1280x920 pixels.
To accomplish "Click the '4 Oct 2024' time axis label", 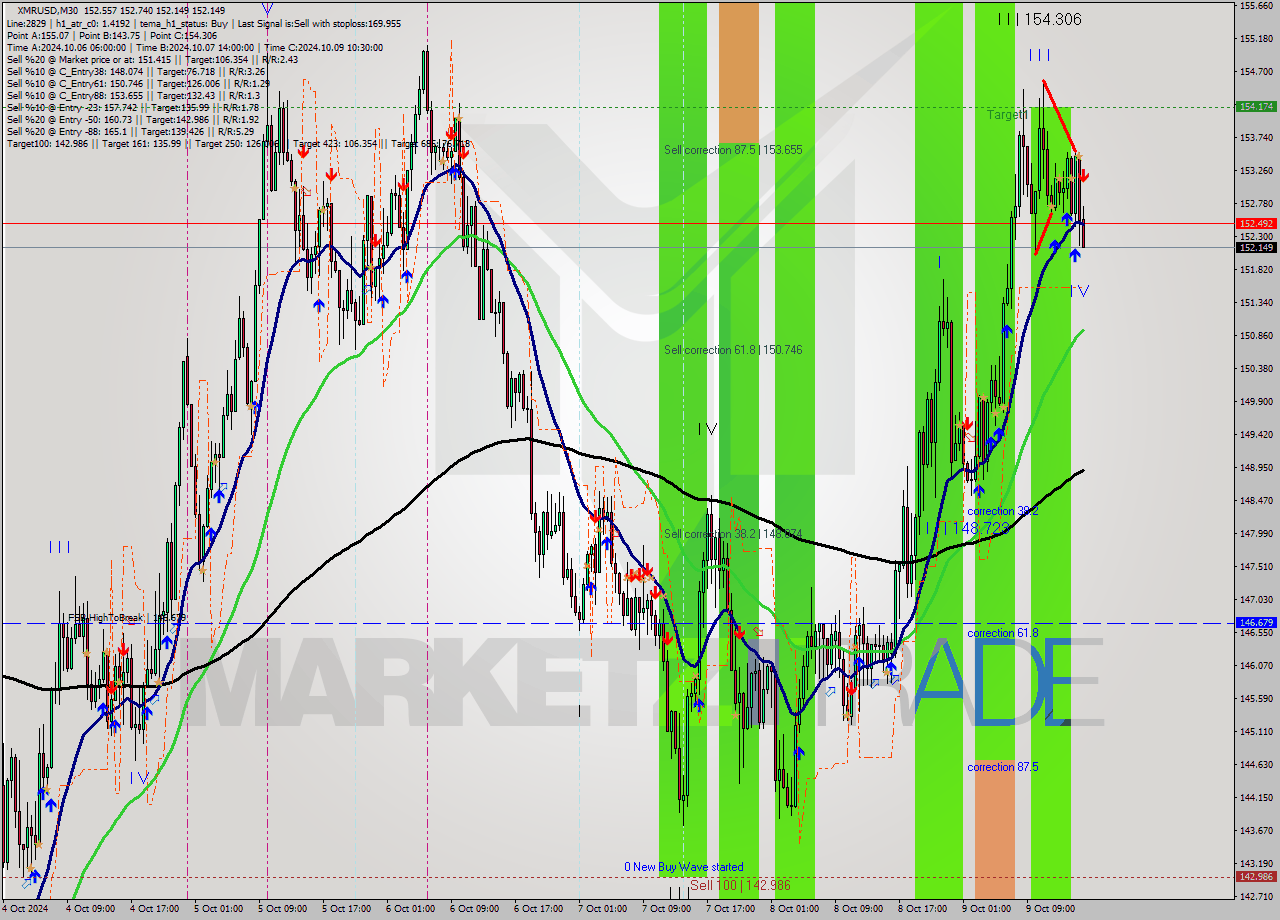I will (x=26, y=909).
